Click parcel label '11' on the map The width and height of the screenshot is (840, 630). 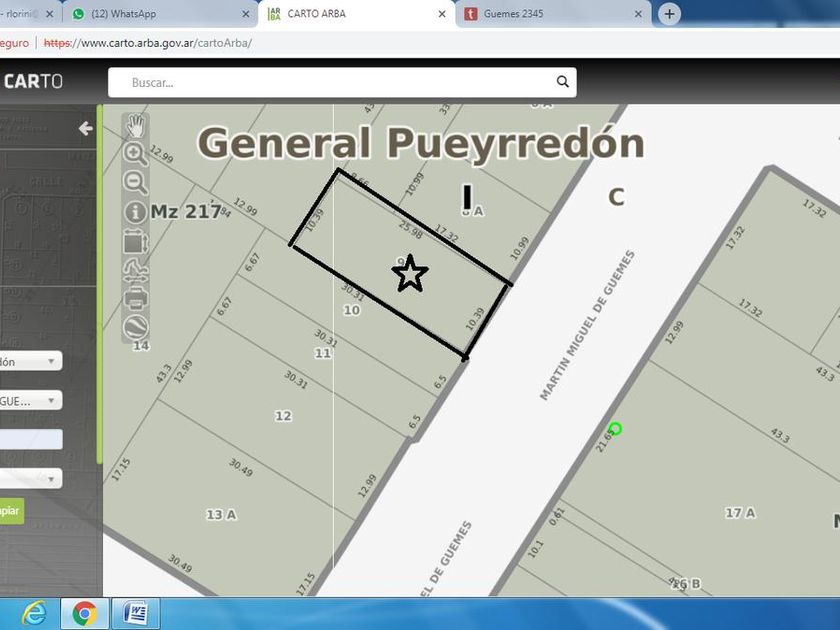coord(322,353)
